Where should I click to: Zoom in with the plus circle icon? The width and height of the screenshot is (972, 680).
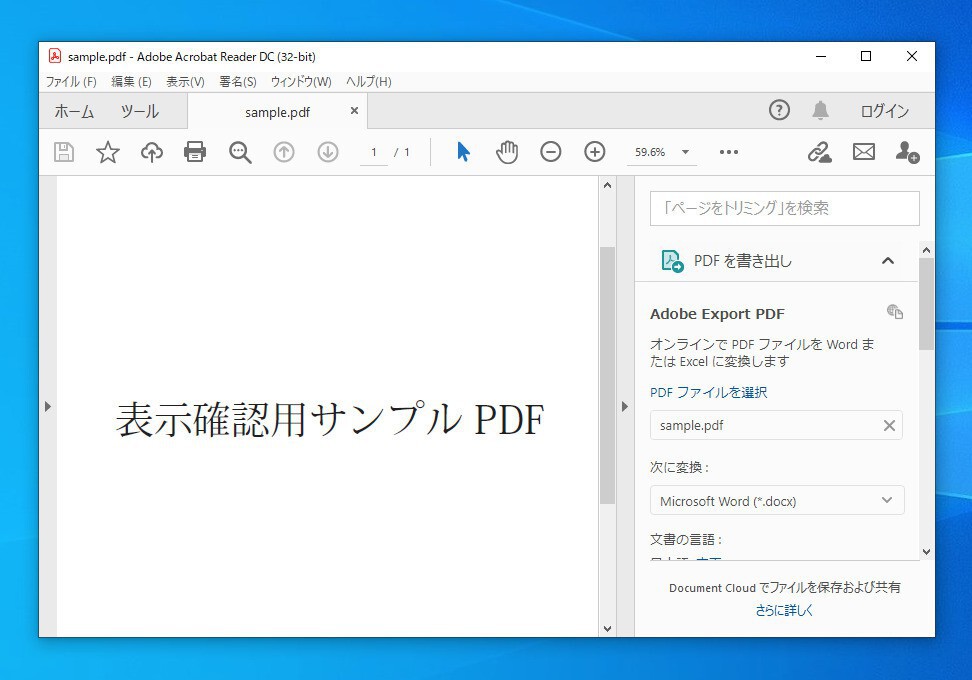595,152
